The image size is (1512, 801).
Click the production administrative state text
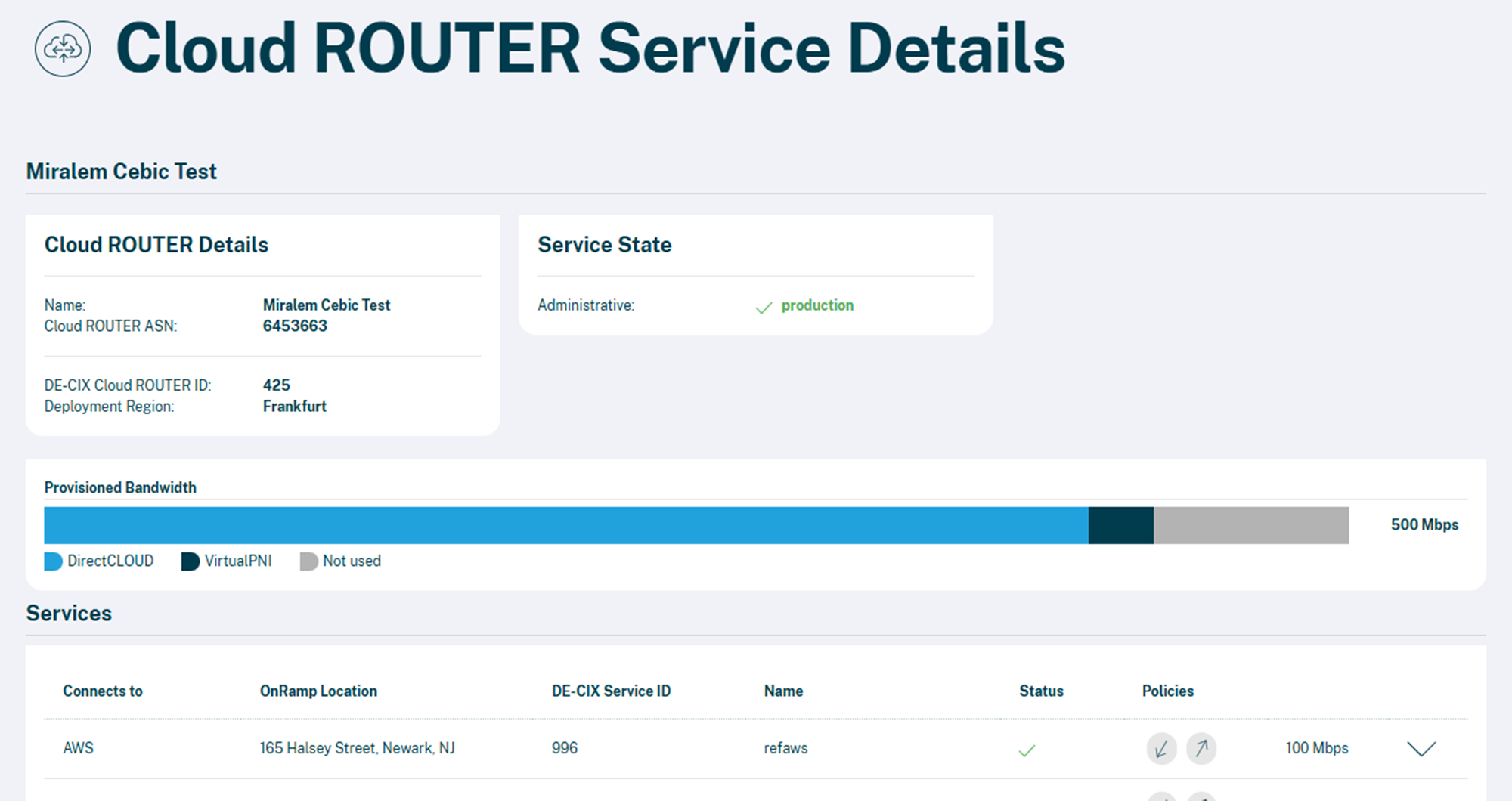pos(817,305)
